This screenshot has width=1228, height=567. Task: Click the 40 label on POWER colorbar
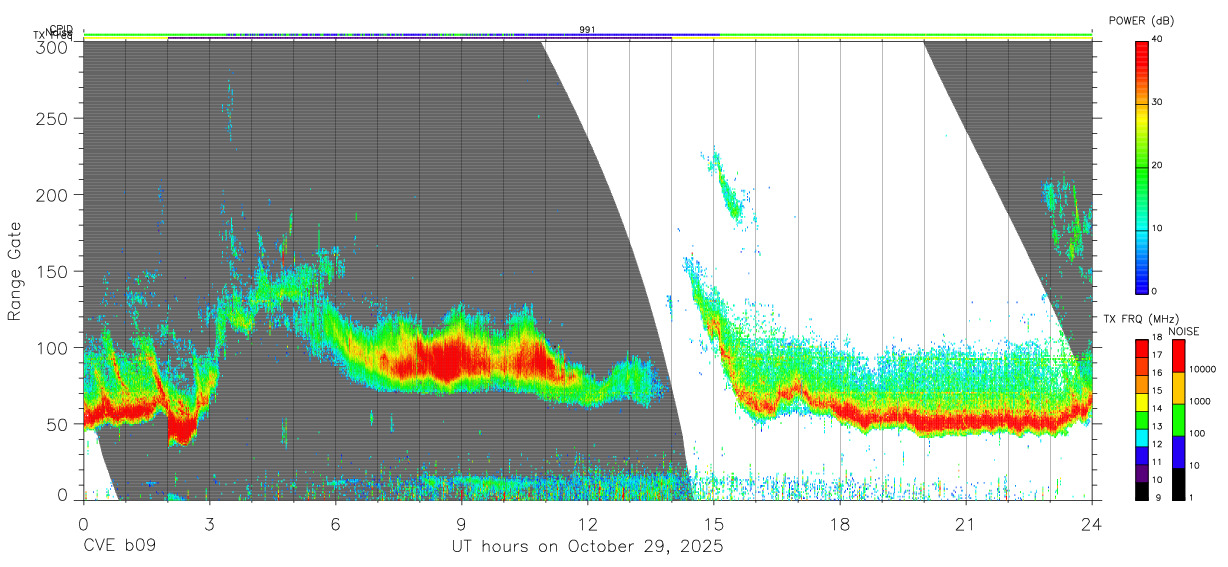(1158, 39)
